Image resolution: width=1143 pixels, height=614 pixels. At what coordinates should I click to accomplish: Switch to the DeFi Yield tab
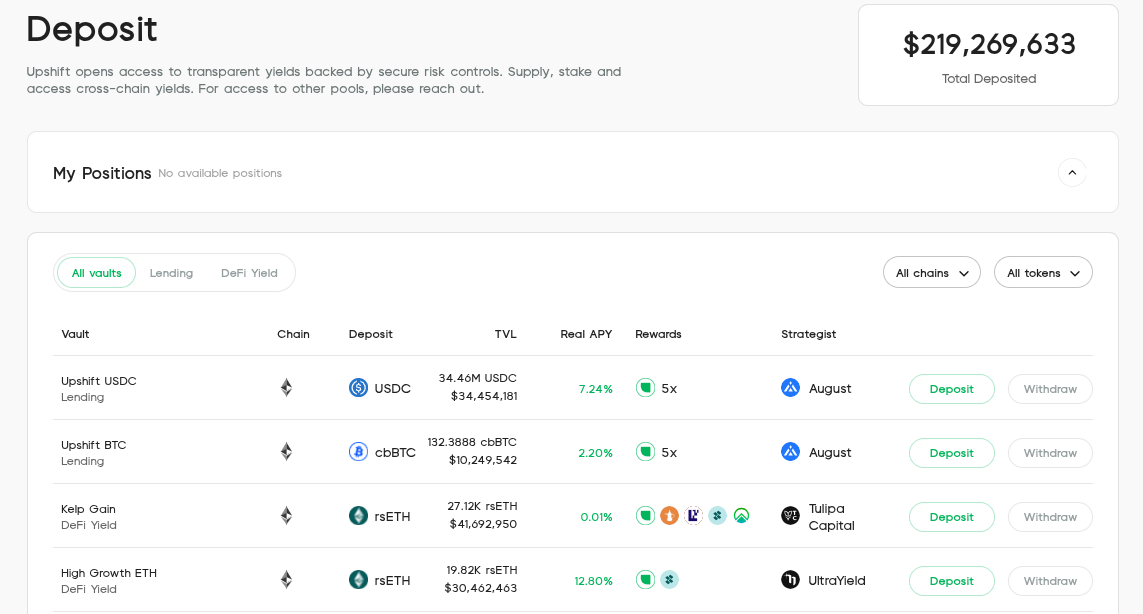coord(249,273)
